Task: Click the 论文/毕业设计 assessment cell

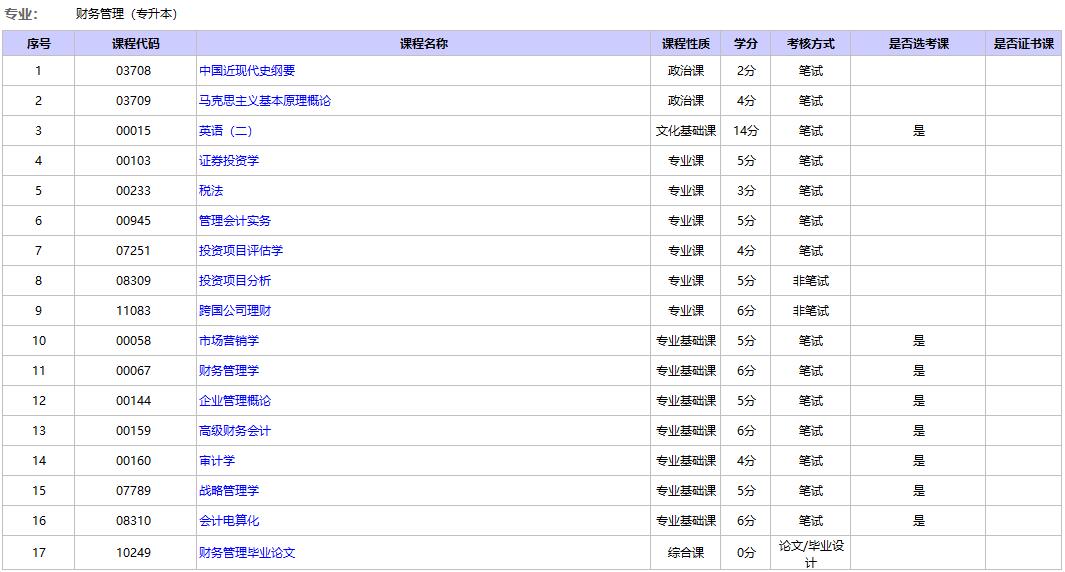Action: [810, 554]
